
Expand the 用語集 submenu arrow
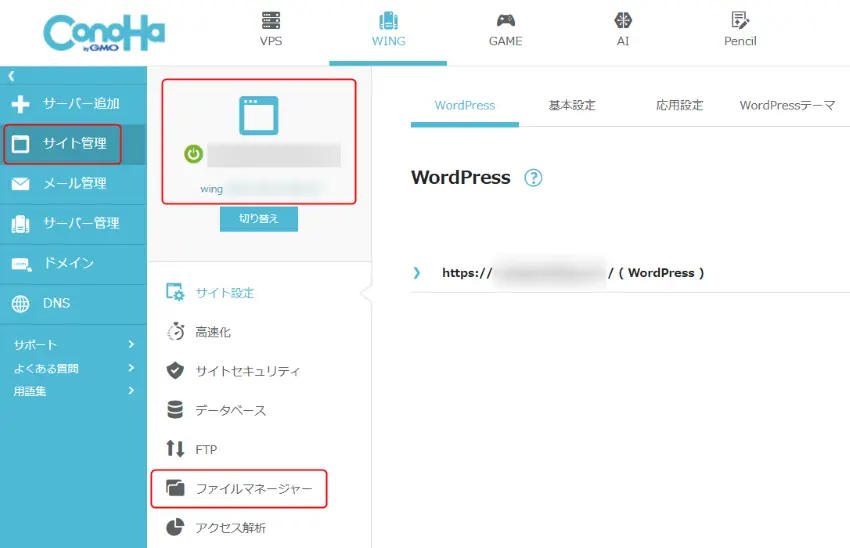pos(131,390)
